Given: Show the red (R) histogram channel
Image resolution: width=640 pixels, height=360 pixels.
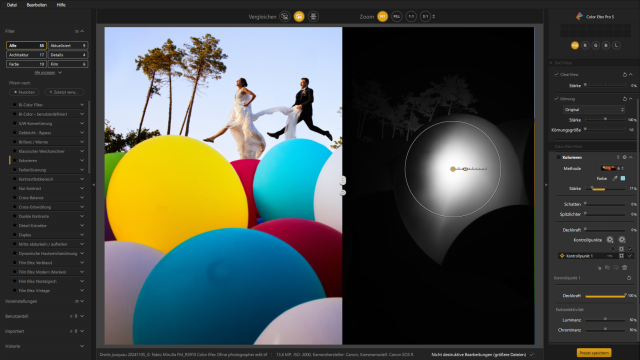Looking at the screenshot, I should (x=585, y=45).
